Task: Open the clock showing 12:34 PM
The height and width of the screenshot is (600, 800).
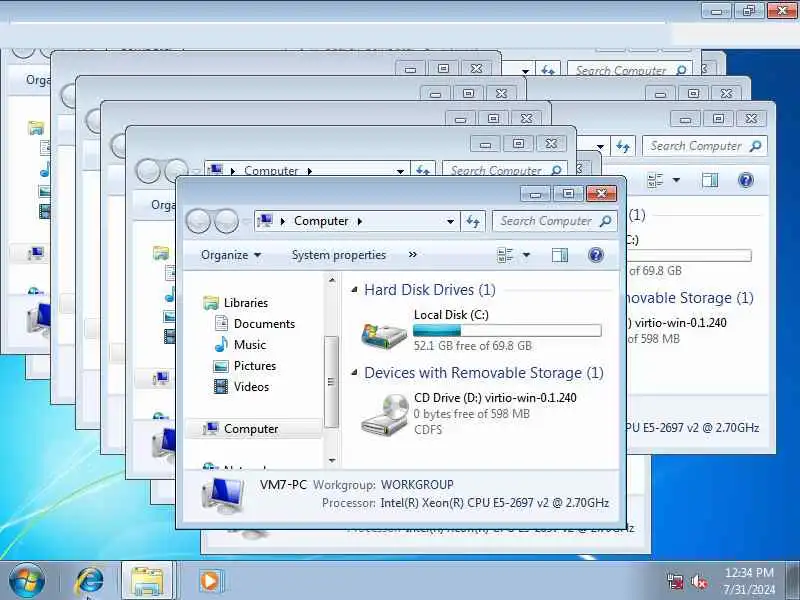Action: point(749,581)
